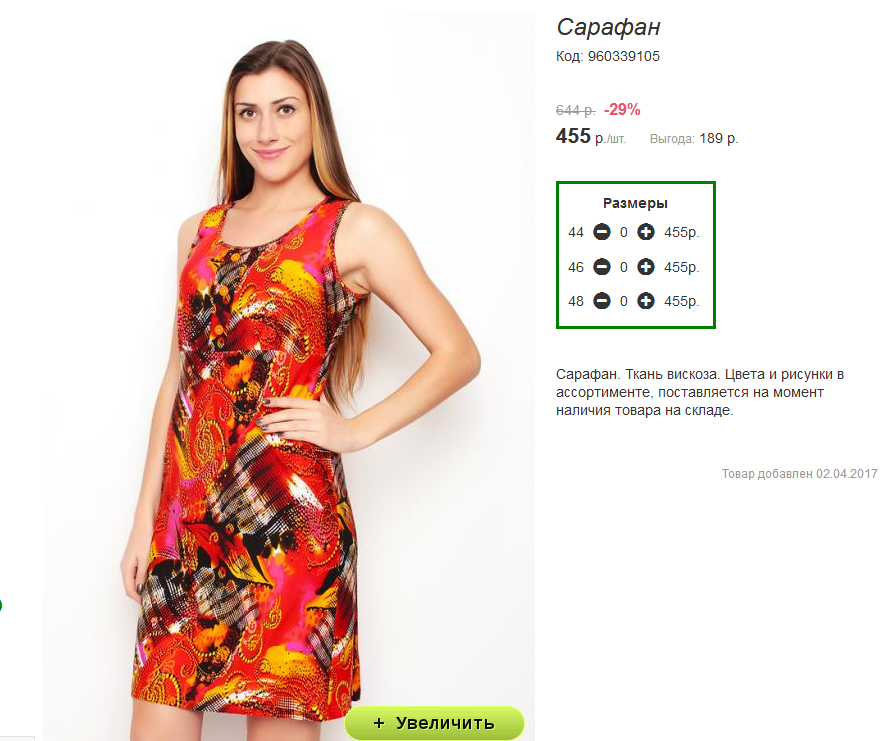
Task: Click the Сарафан product title
Action: [608, 27]
